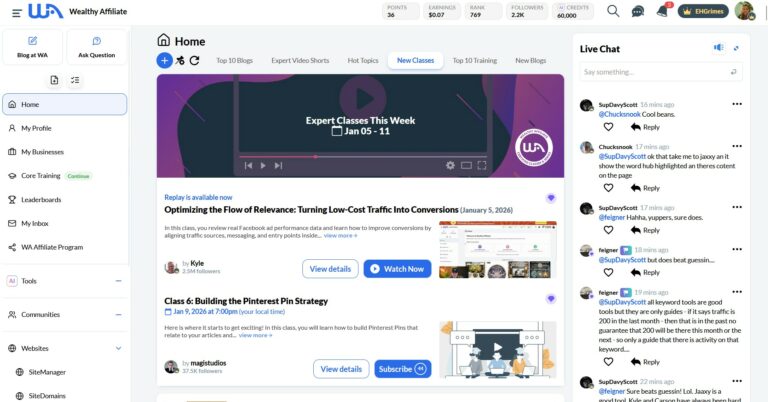Collapse the Tools section in the sidebar
Viewport: 768px width, 402px height.
point(118,281)
